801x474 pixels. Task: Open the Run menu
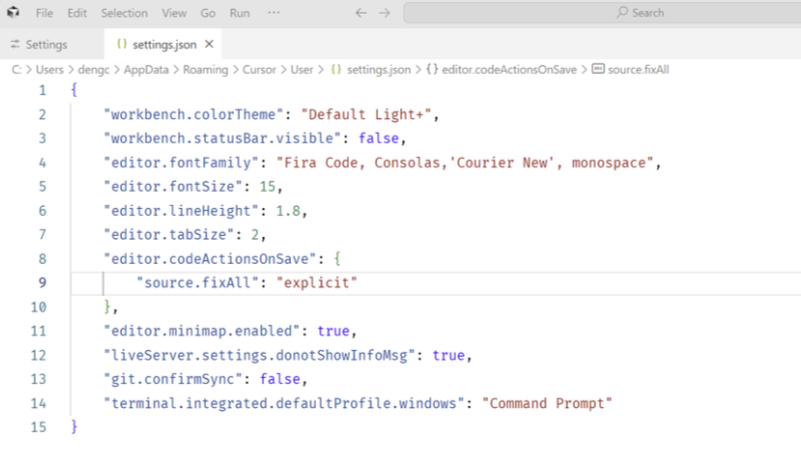(x=240, y=13)
